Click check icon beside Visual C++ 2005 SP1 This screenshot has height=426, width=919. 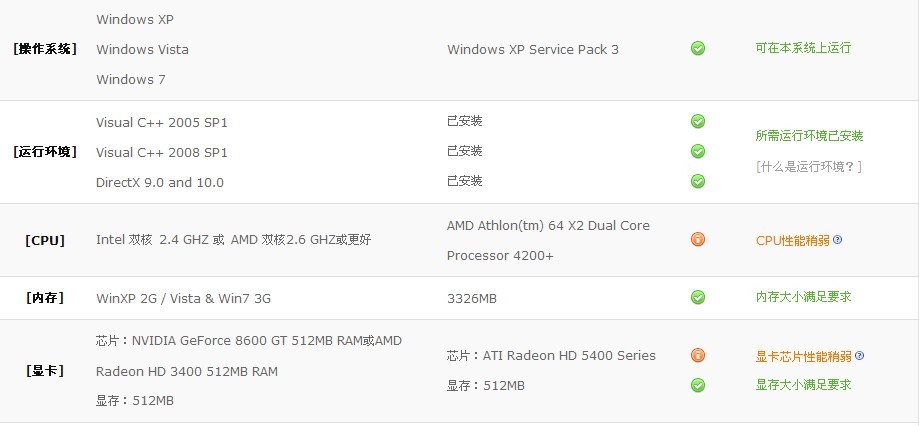click(x=697, y=121)
